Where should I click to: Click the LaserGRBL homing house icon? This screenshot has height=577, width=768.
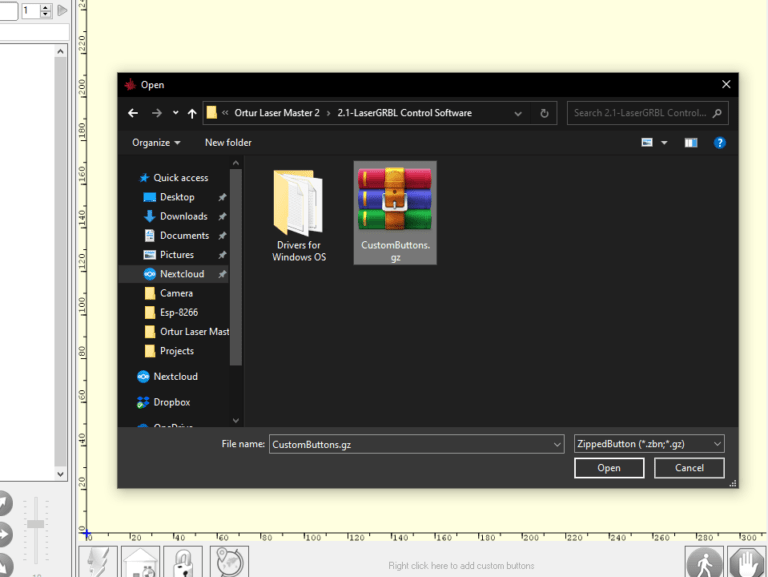141,561
